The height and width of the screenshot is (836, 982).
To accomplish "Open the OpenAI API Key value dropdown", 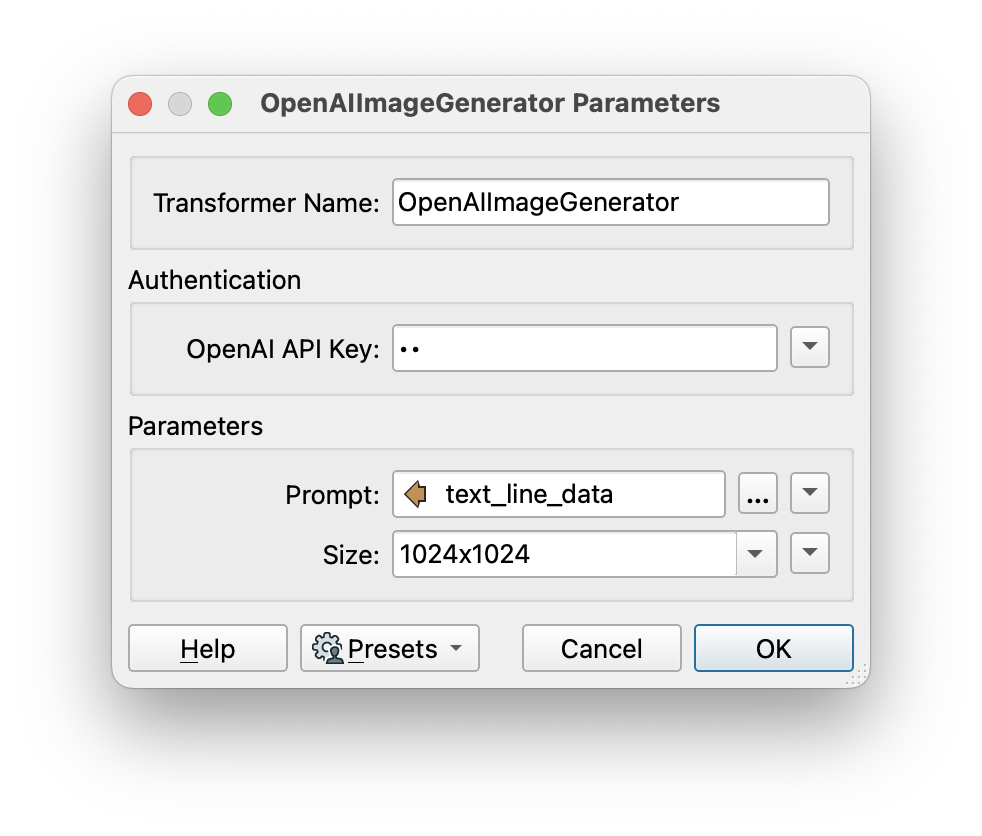I will pyautogui.click(x=809, y=347).
